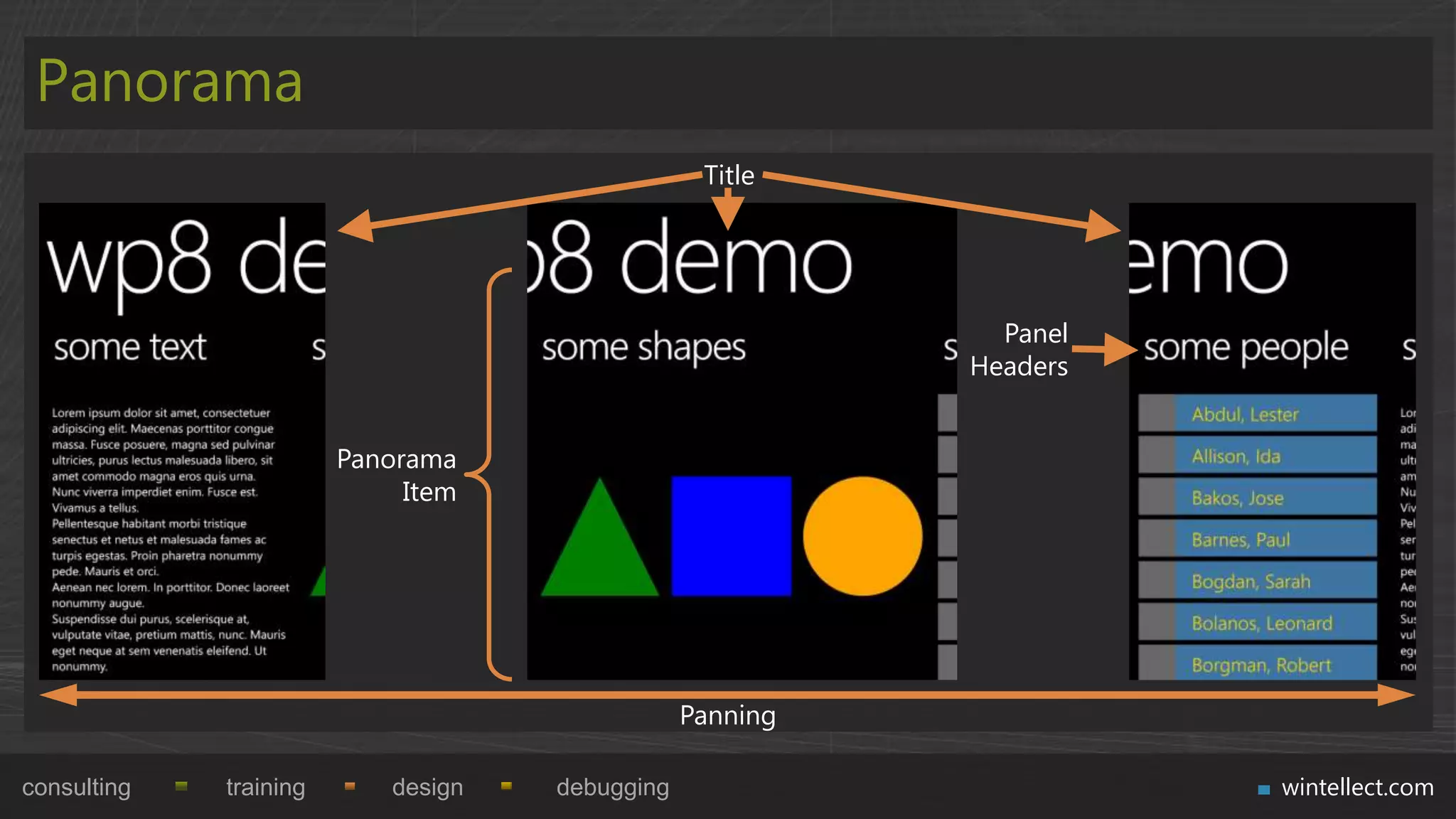Click the yellow bullet before debugging
Screen dimensions: 1456x819
click(506, 786)
